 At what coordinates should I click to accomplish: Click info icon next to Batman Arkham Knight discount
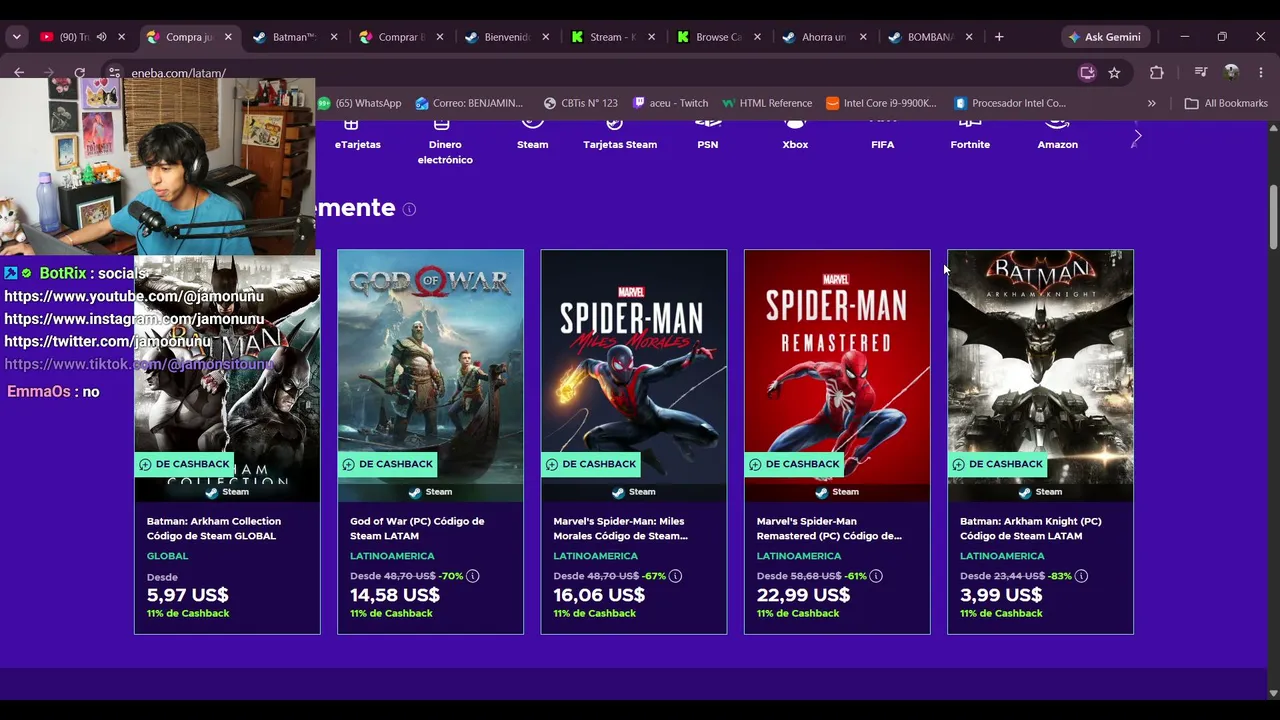[1081, 576]
